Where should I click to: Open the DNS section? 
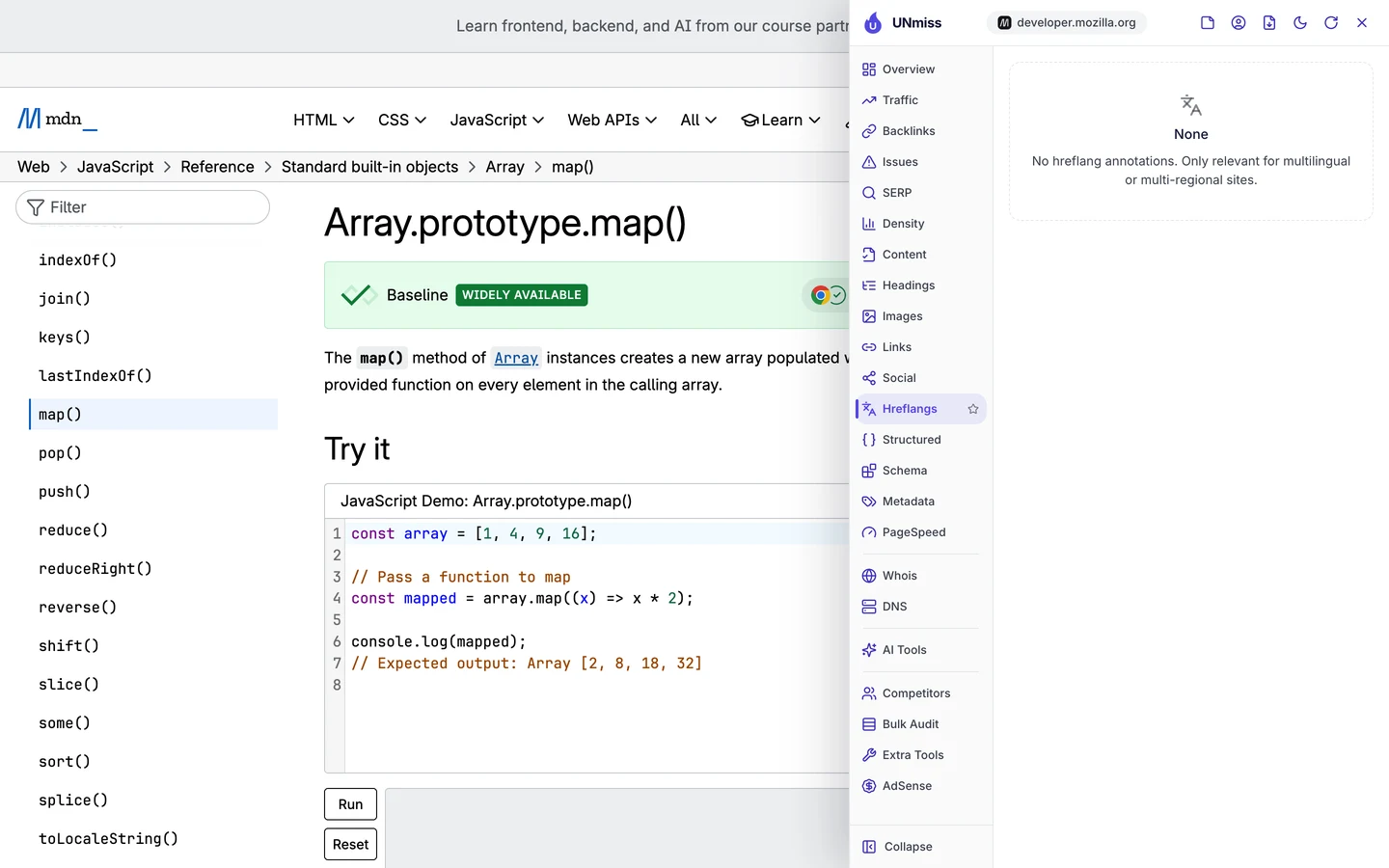920,607
